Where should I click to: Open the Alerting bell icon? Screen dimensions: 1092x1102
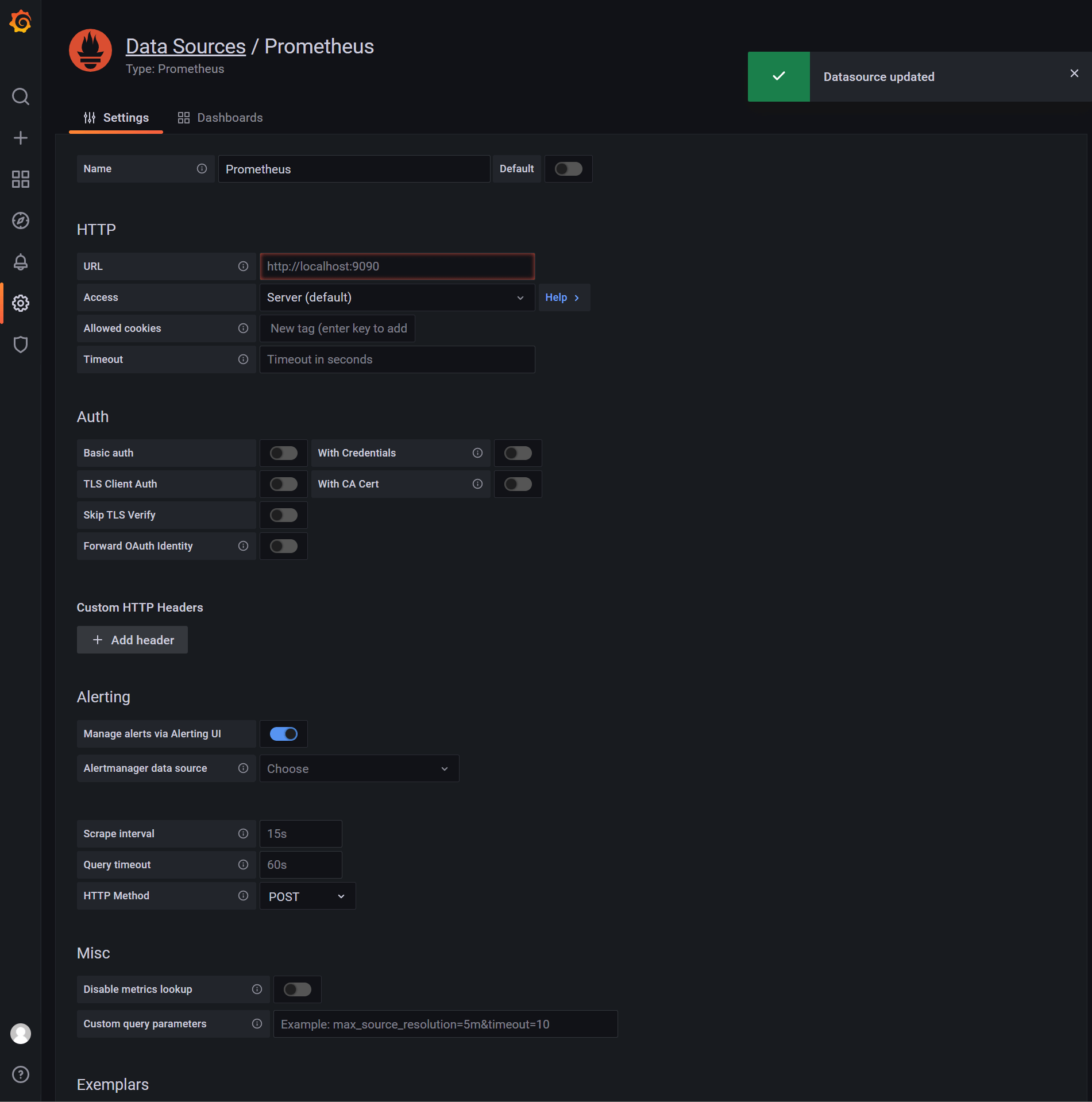(21, 262)
